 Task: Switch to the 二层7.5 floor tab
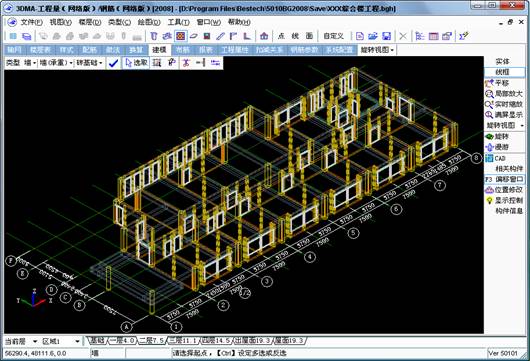(x=152, y=340)
